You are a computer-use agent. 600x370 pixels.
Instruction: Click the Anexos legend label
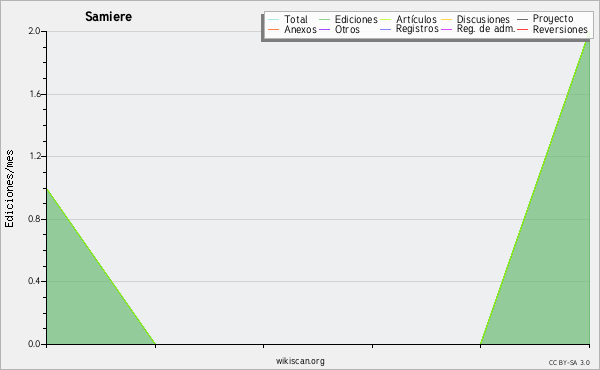pyautogui.click(x=300, y=29)
